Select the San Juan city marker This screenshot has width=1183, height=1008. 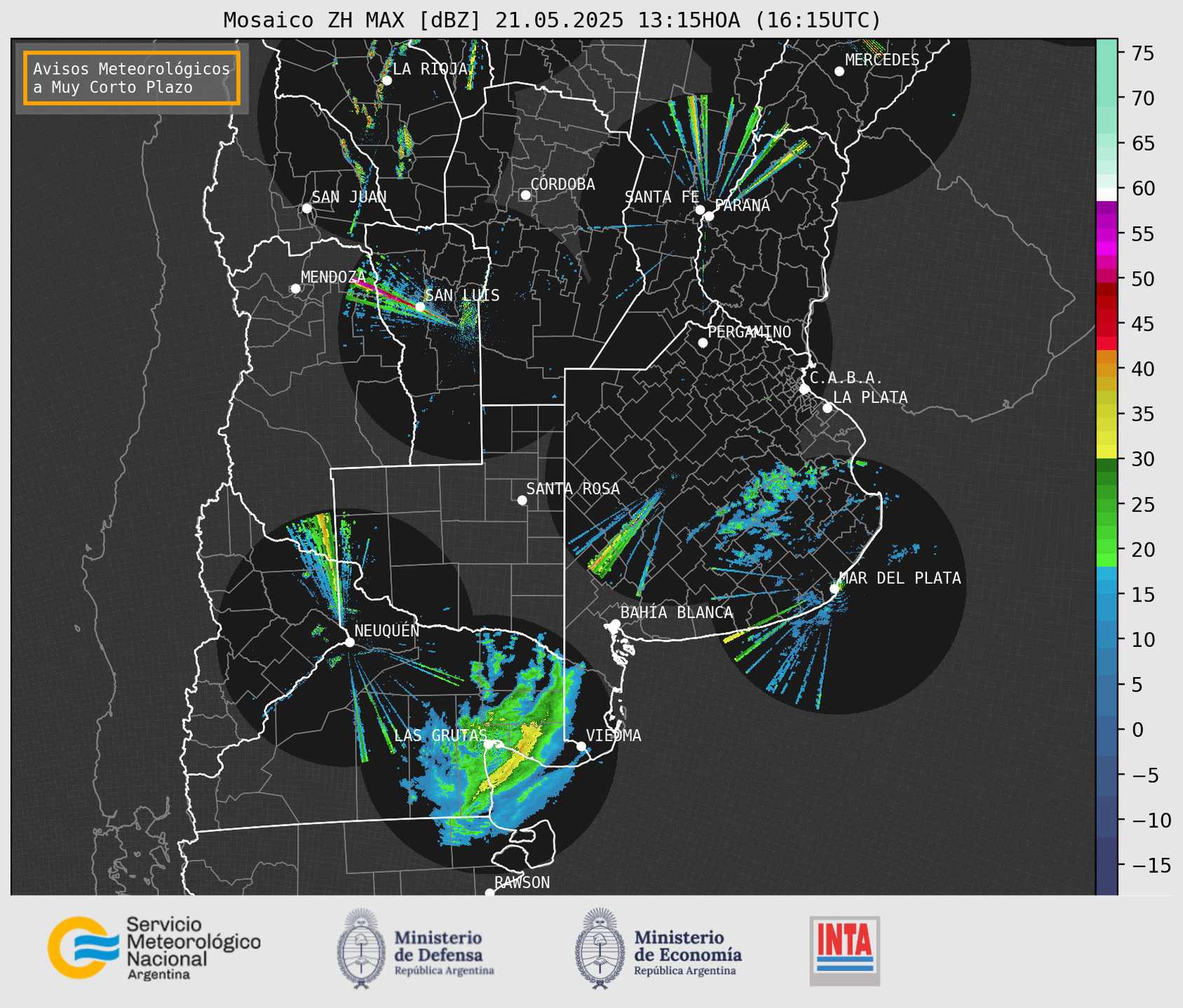(x=306, y=208)
